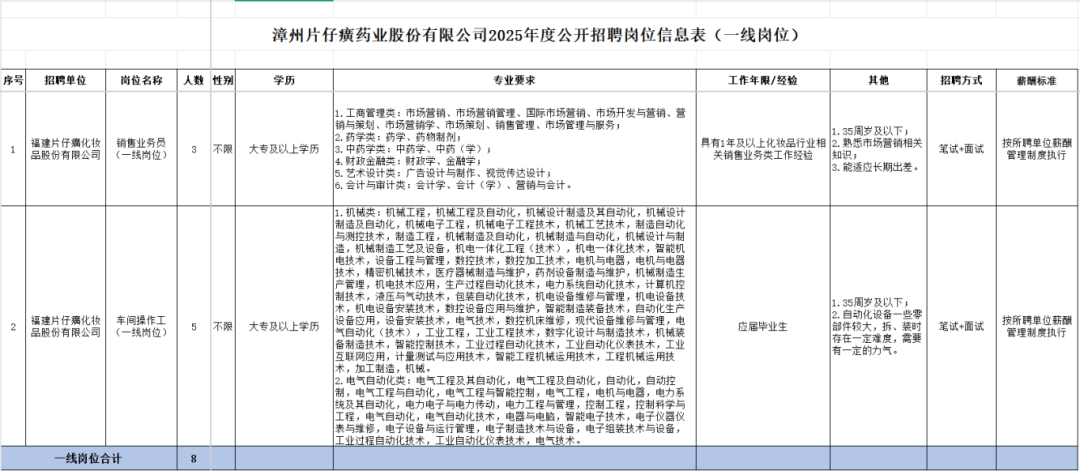Image resolution: width=1080 pixels, height=471 pixels.
Task: Click the cosmetics sales experience requirement cell
Action: pos(762,149)
